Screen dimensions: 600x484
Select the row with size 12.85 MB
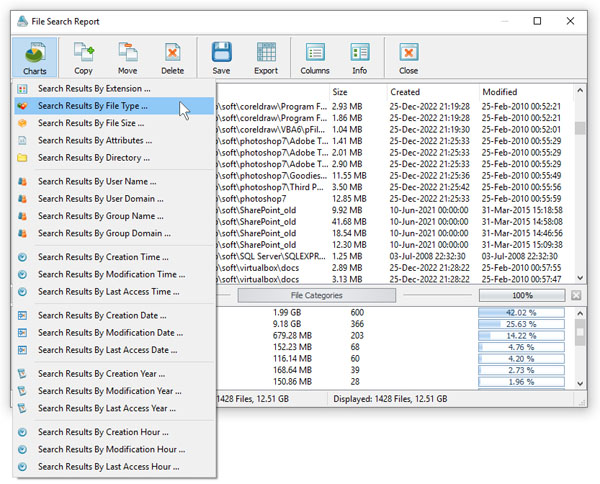[x=395, y=199]
